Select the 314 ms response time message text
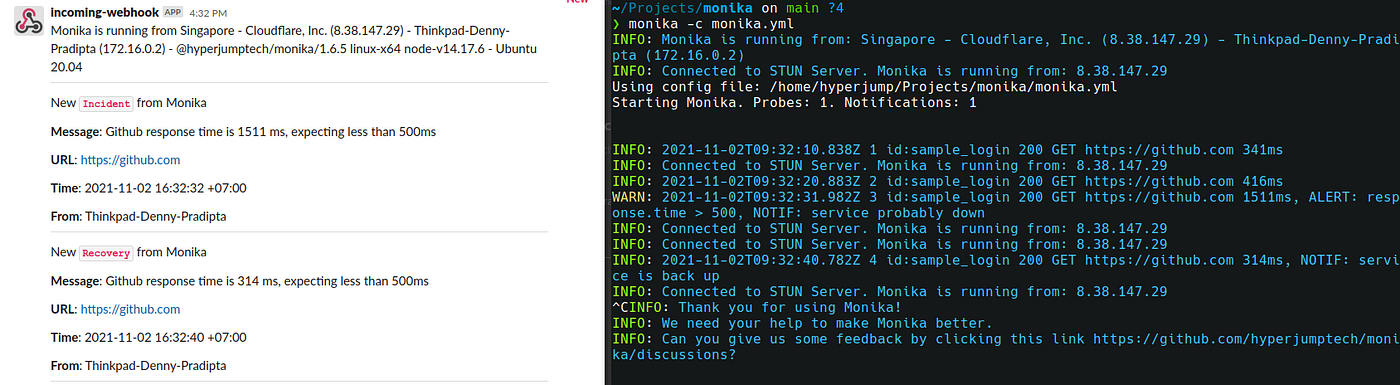Viewport: 1400px width, 385px height. click(x=240, y=281)
